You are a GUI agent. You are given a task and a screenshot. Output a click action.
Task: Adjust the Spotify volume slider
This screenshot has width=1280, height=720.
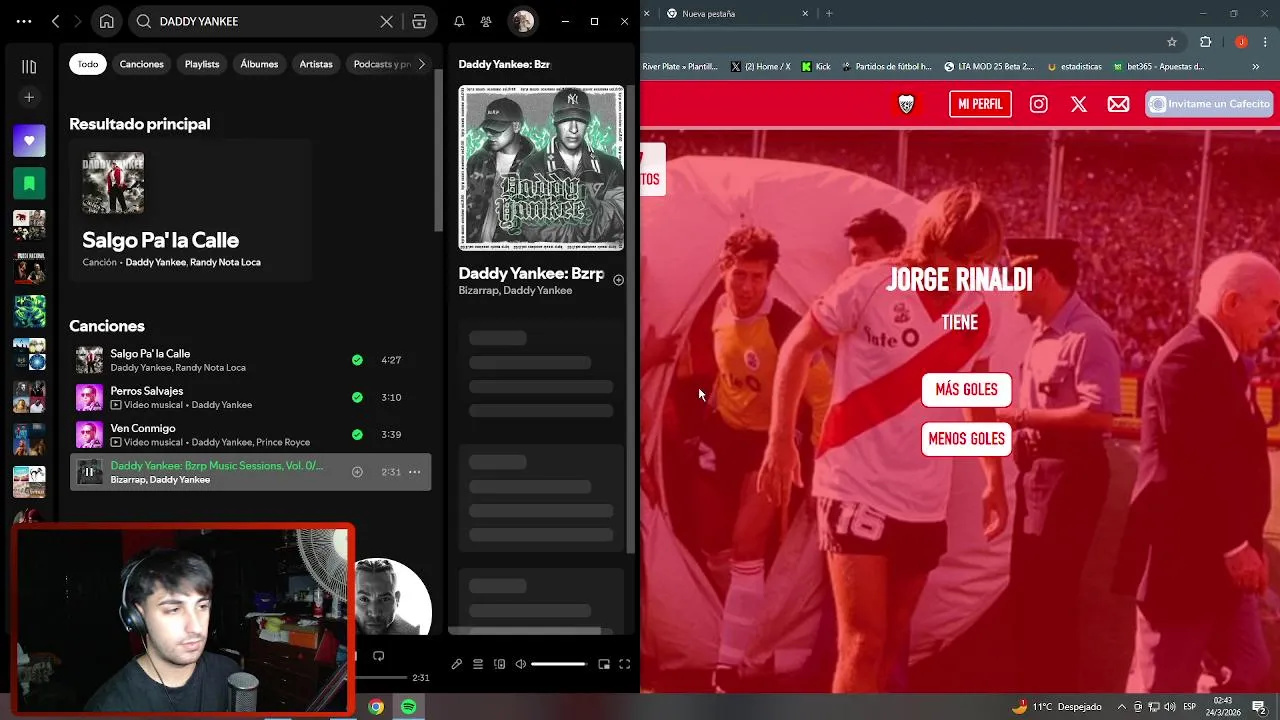point(558,664)
